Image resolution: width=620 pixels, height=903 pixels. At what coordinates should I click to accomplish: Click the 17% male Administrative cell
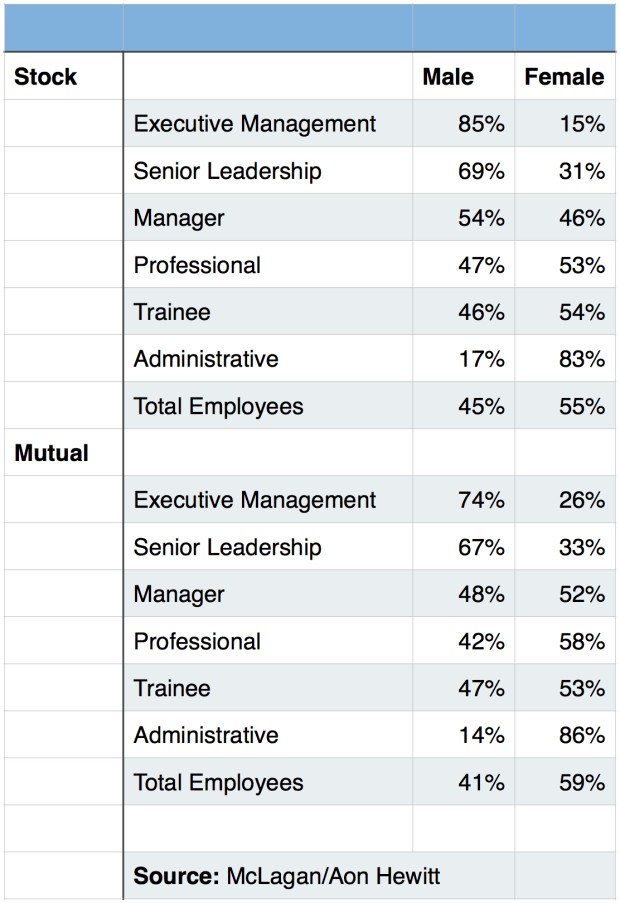481,359
